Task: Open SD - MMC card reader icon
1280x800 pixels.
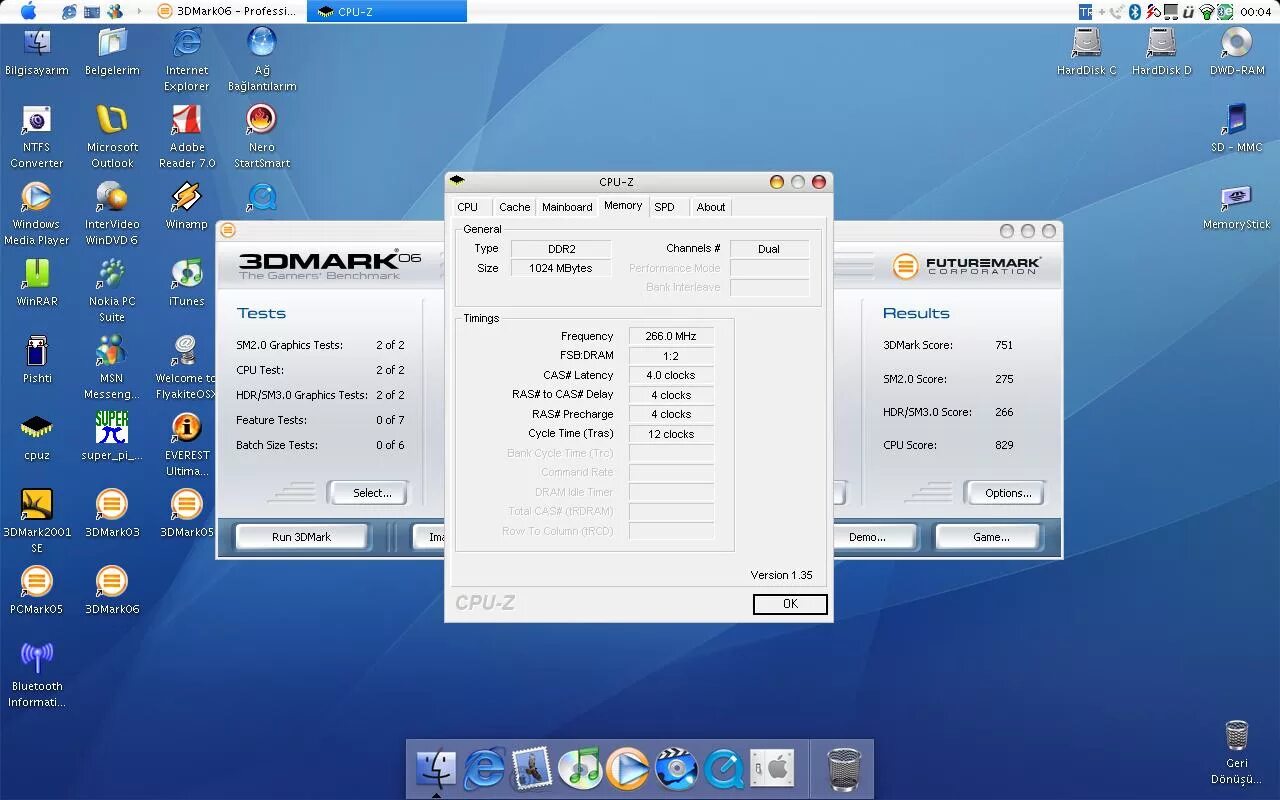Action: (1237, 120)
